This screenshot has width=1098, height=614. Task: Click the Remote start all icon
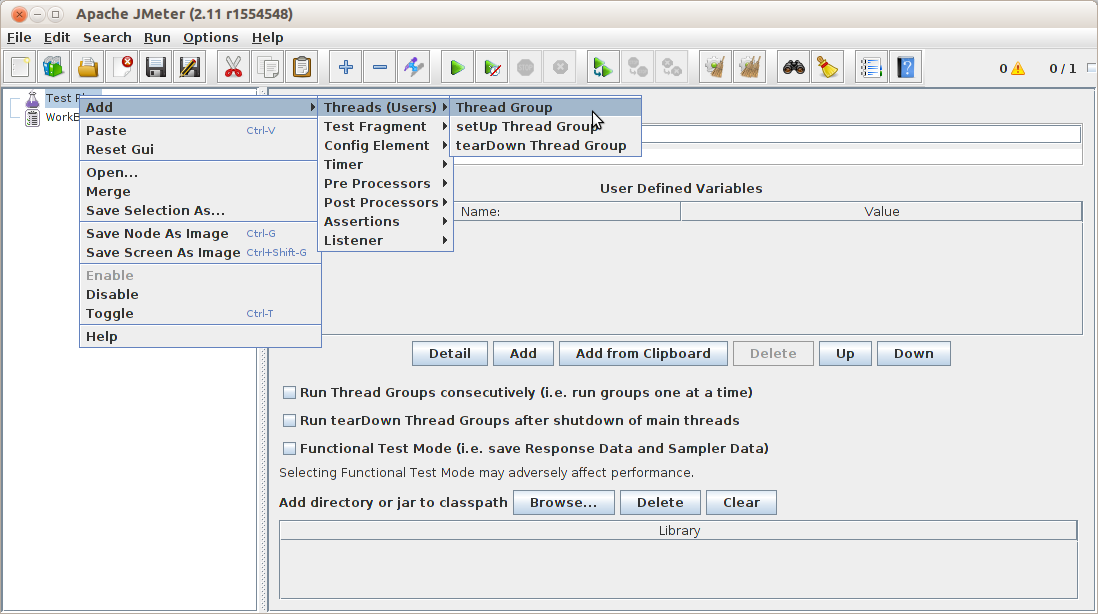(603, 67)
